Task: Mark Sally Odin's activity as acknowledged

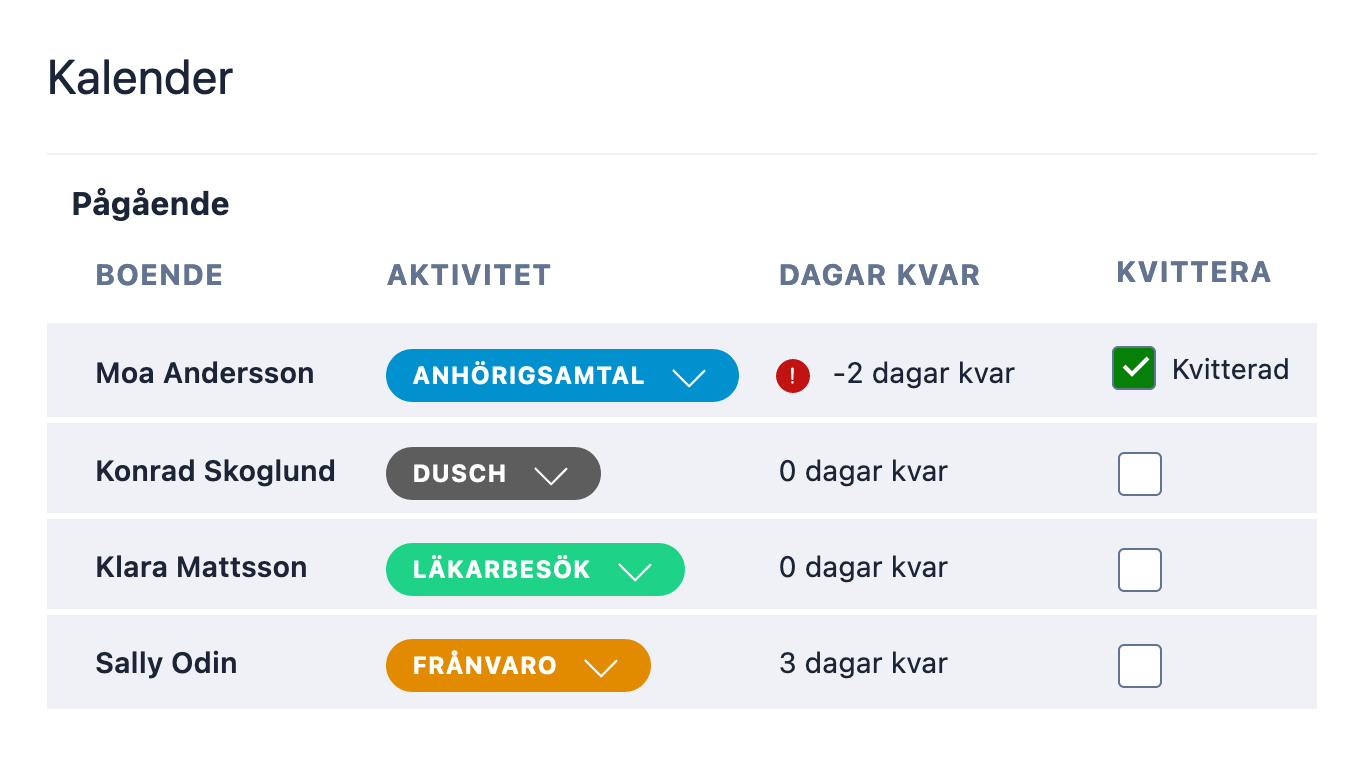Action: pos(1140,666)
